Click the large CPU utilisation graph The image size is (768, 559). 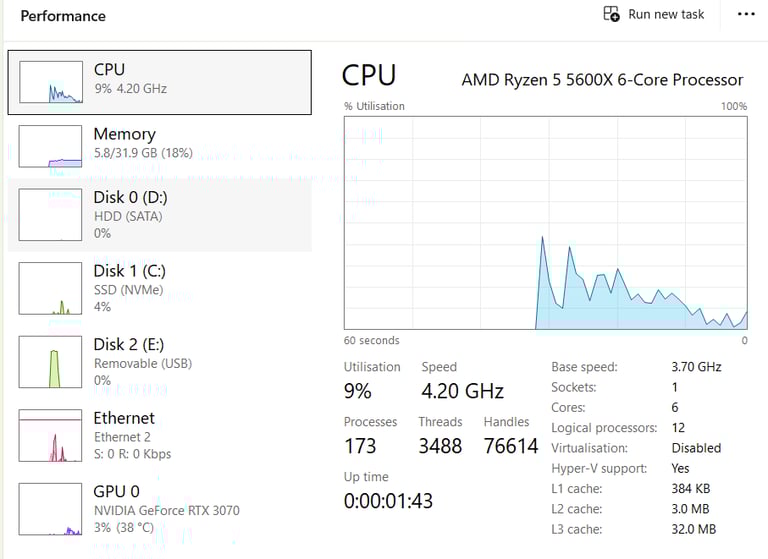pyautogui.click(x=546, y=223)
